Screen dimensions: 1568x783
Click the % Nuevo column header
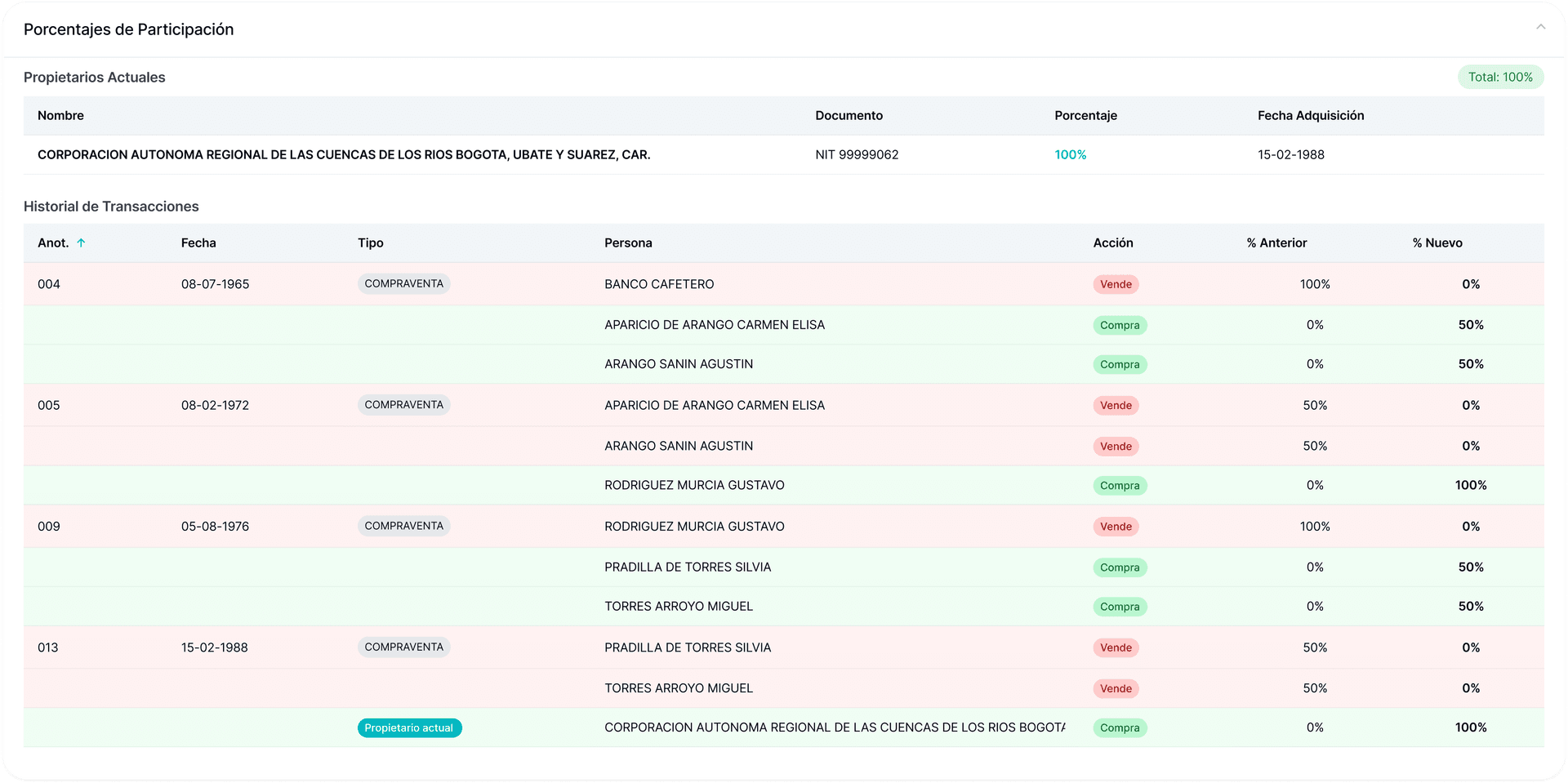[1437, 242]
